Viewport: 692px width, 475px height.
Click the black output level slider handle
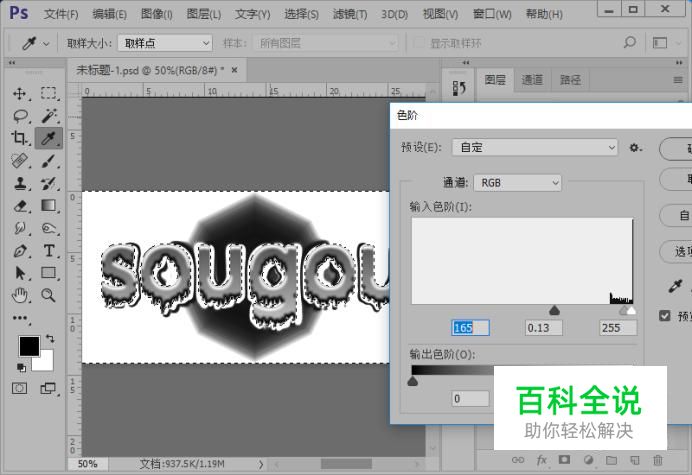[413, 381]
